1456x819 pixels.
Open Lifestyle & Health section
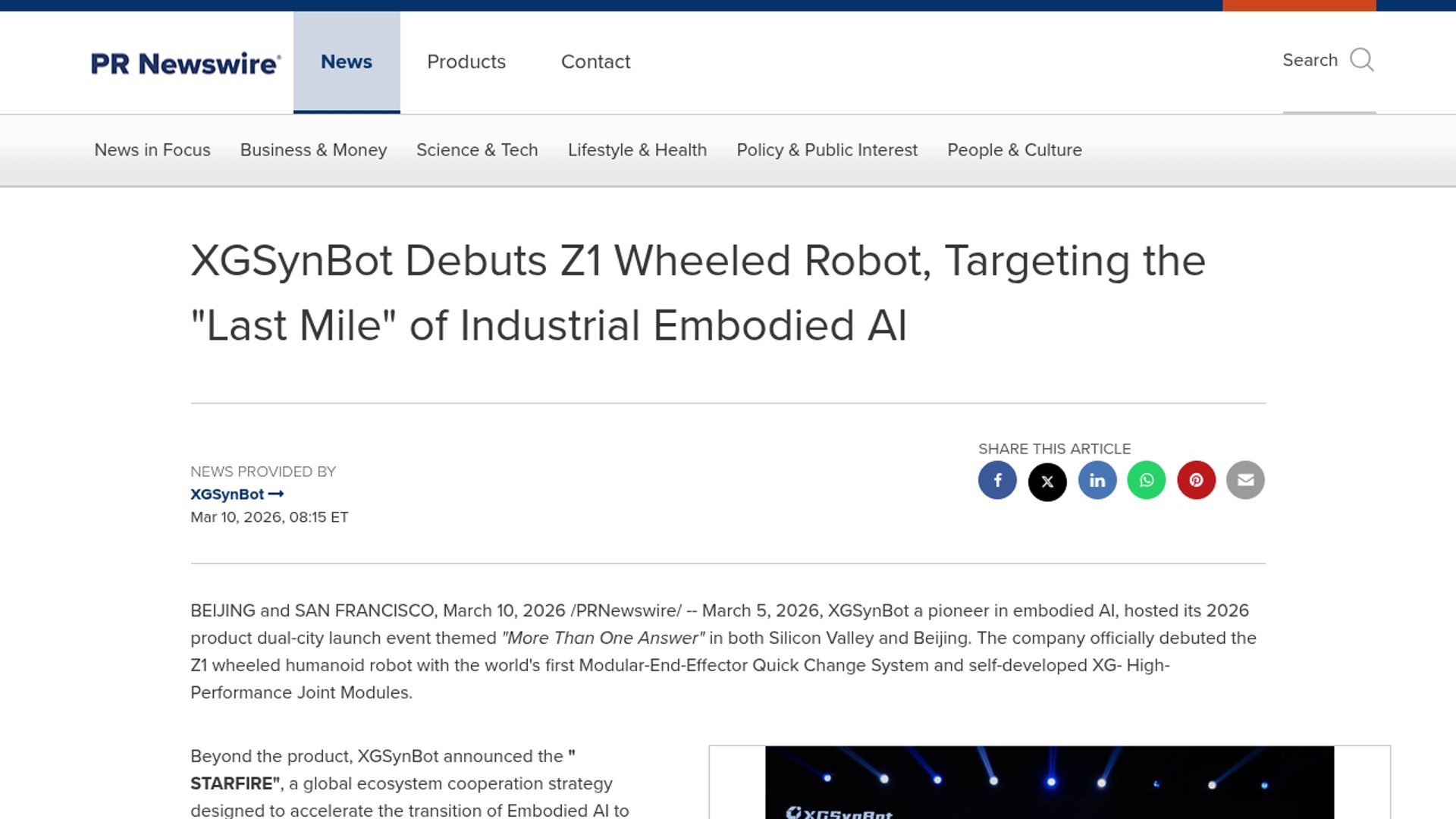click(x=637, y=150)
